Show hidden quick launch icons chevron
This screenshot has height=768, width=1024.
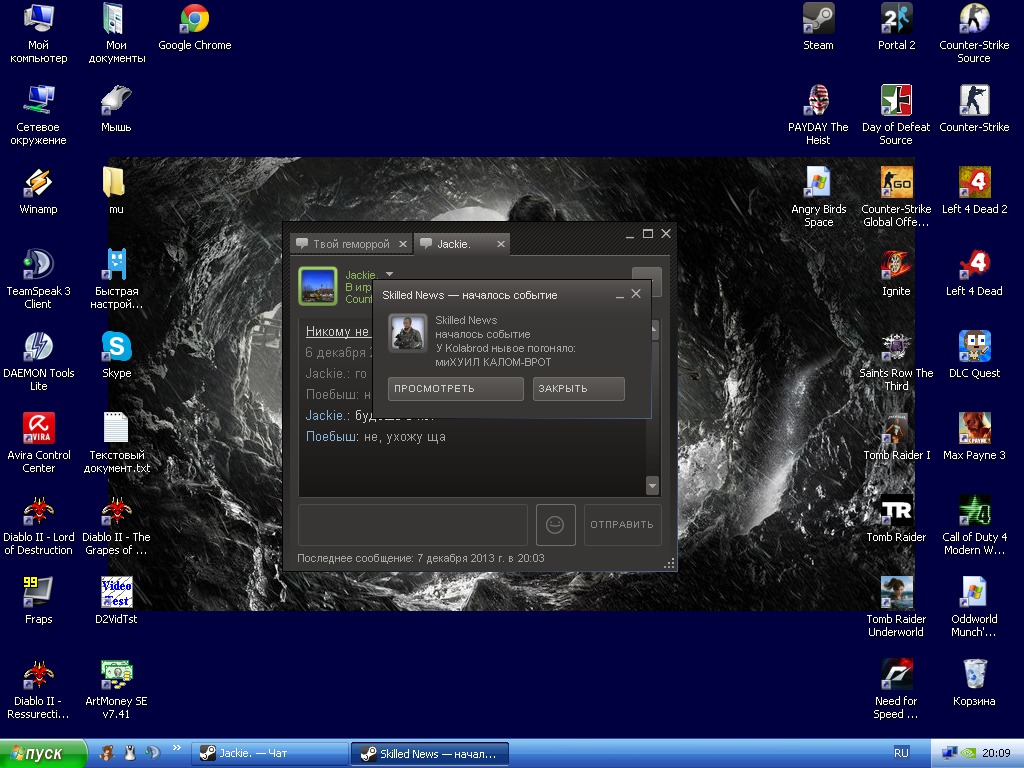[x=177, y=748]
